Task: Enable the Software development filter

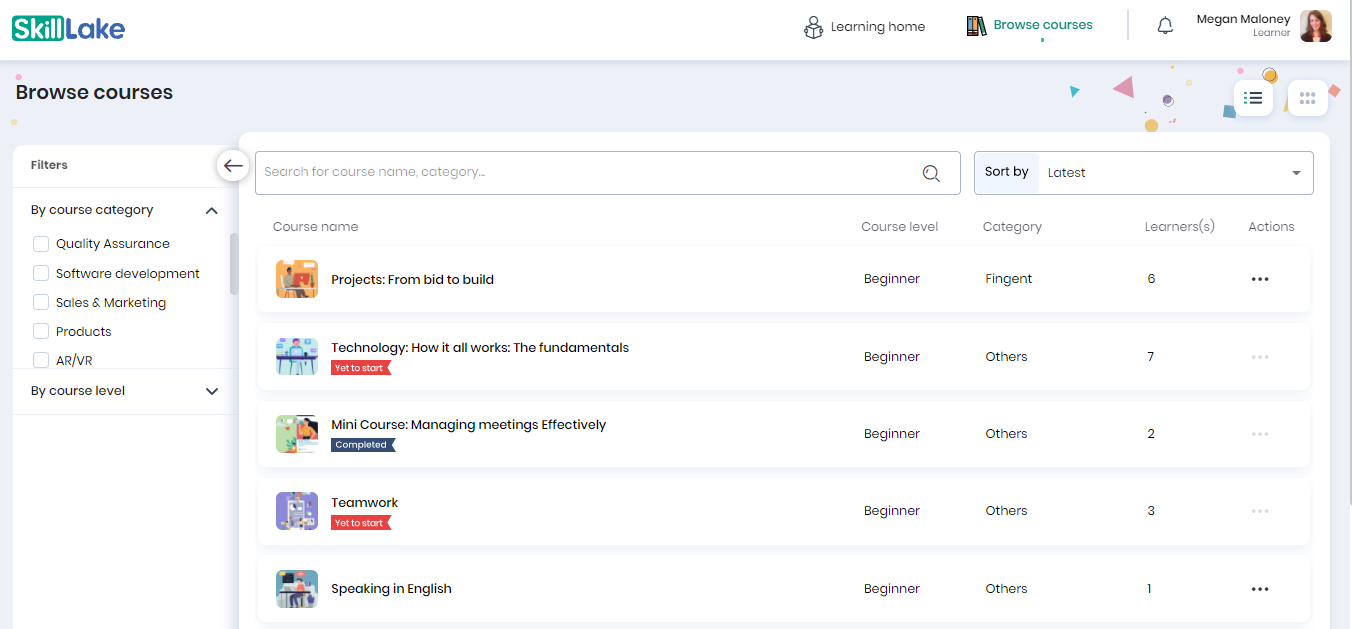Action: [x=41, y=273]
